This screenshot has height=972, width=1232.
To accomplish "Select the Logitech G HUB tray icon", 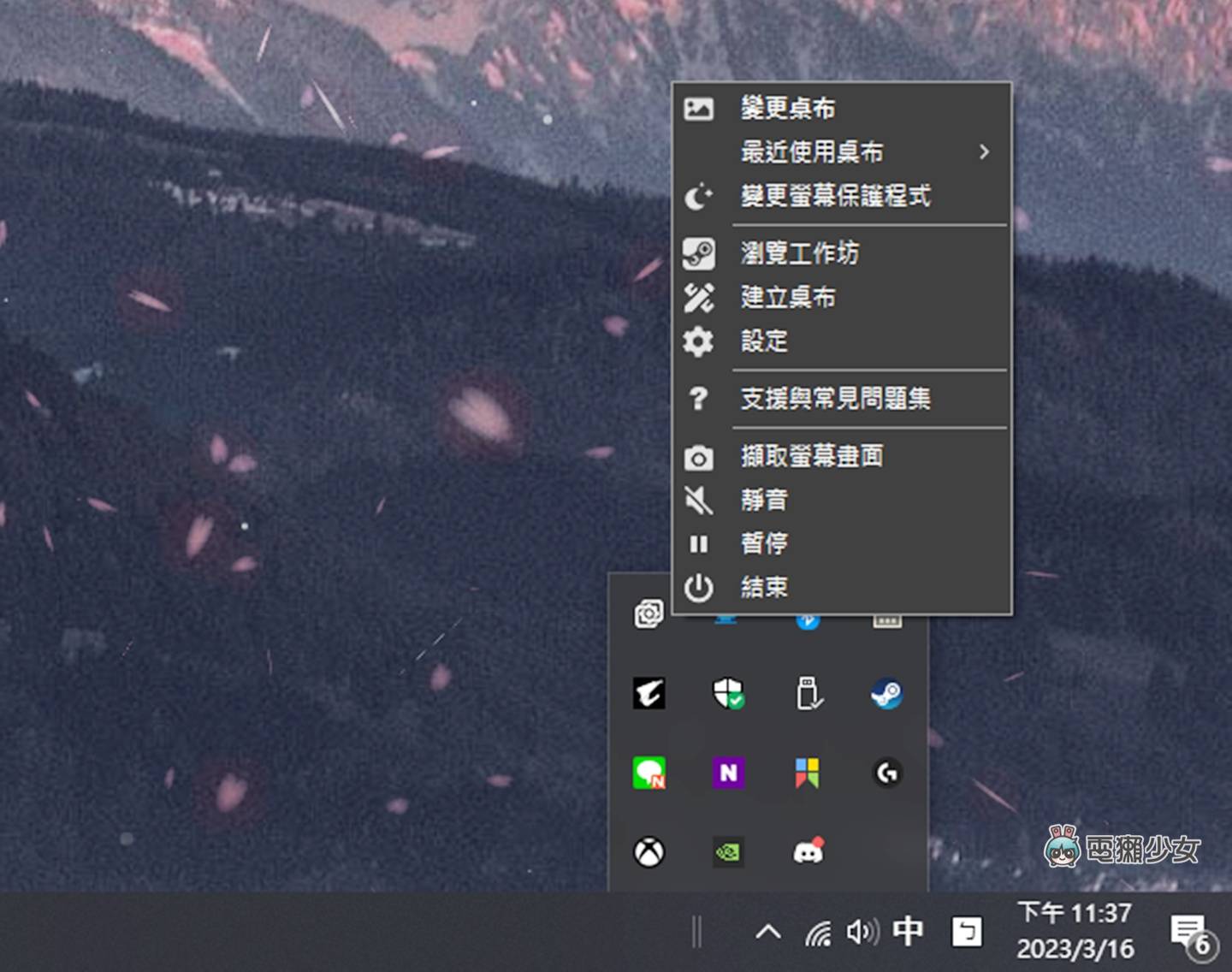I will [x=887, y=773].
